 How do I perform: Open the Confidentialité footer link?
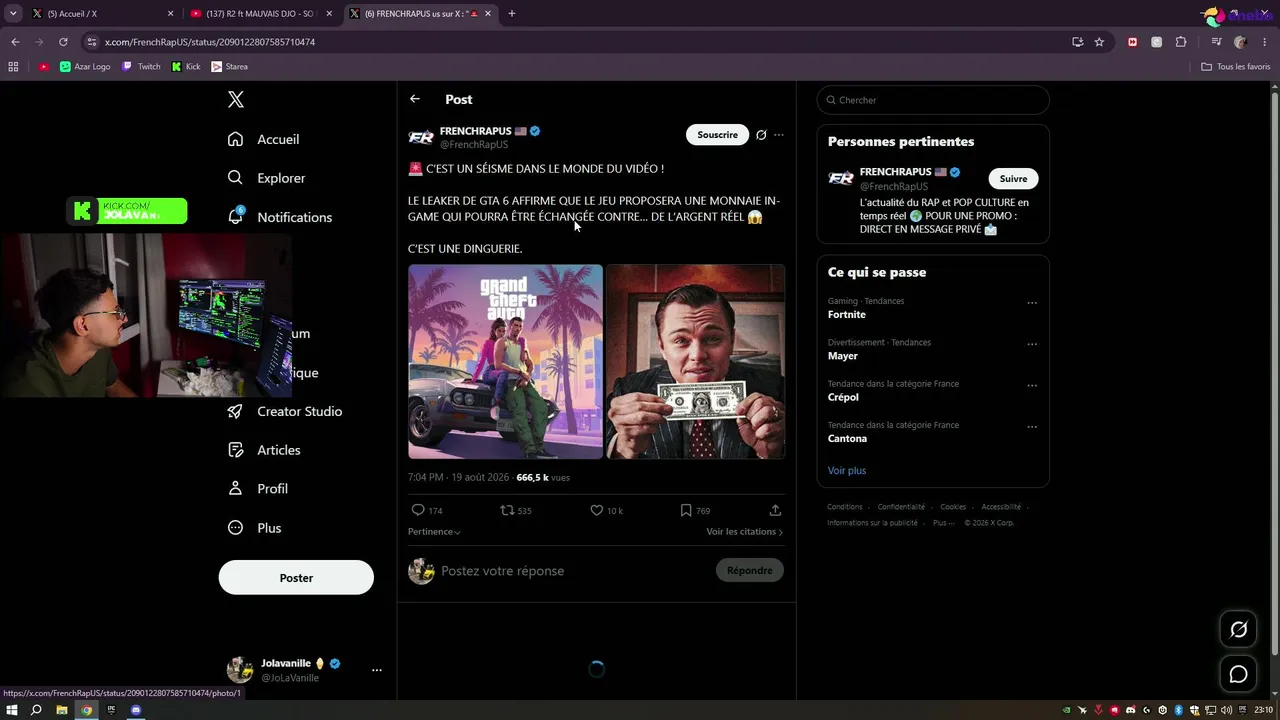[x=901, y=507]
